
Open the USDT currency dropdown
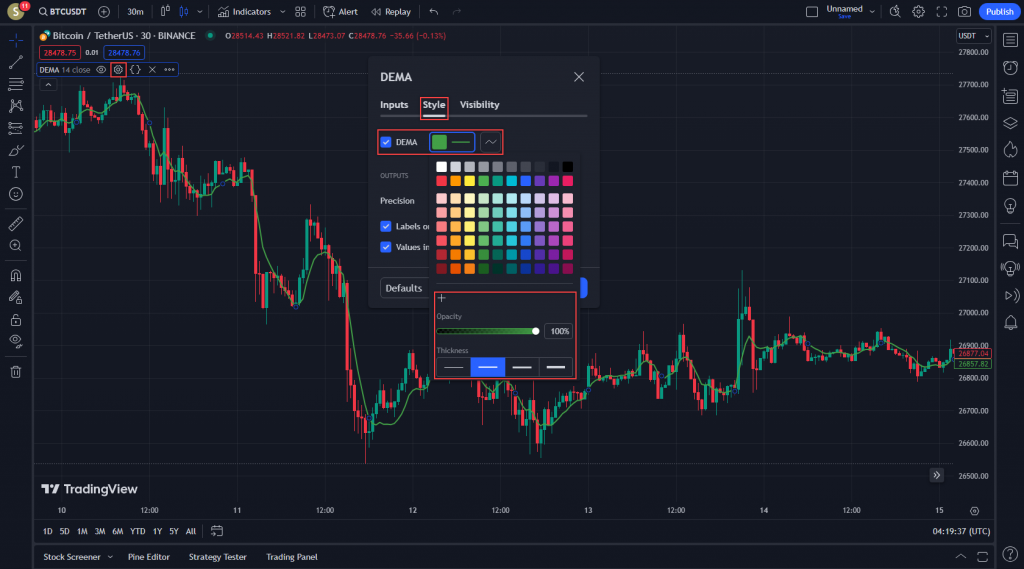click(x=973, y=36)
